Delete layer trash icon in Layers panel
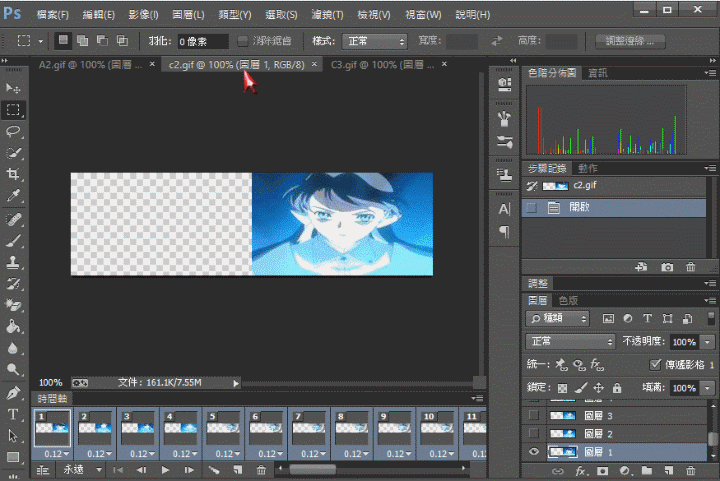 pos(691,470)
